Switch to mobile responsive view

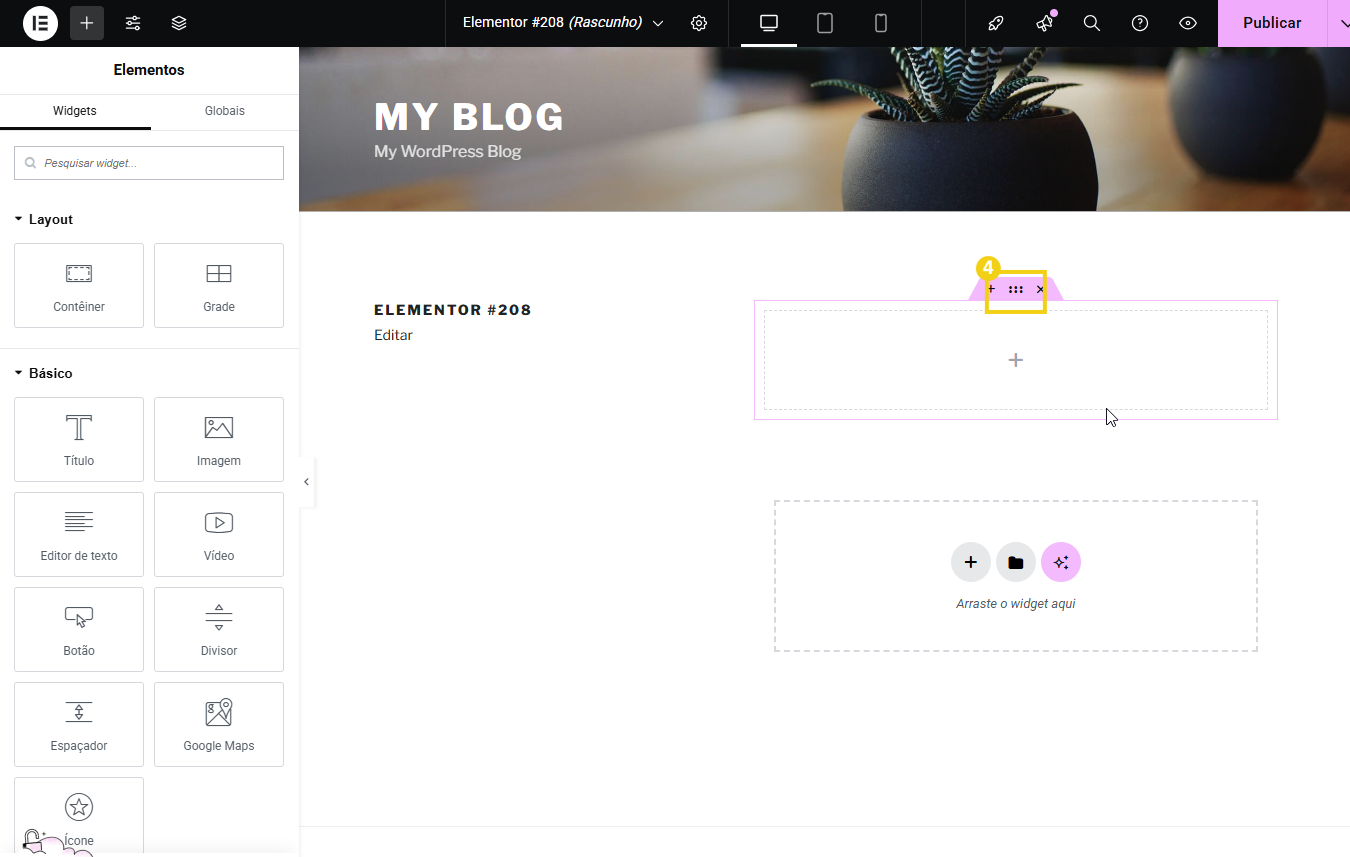point(881,23)
